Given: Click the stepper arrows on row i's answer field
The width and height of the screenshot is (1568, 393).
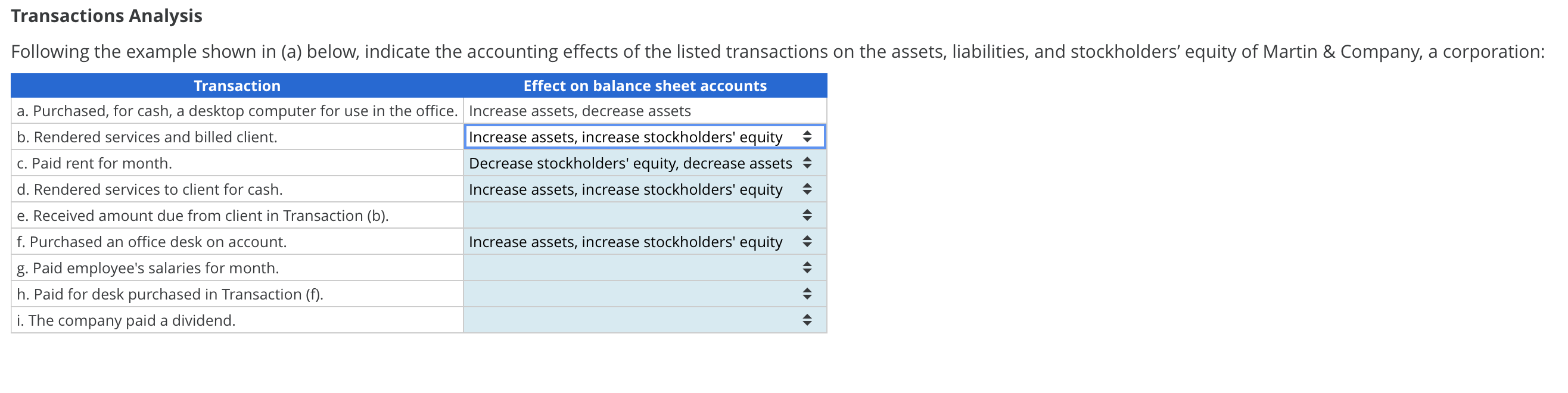Looking at the screenshot, I should (x=807, y=319).
